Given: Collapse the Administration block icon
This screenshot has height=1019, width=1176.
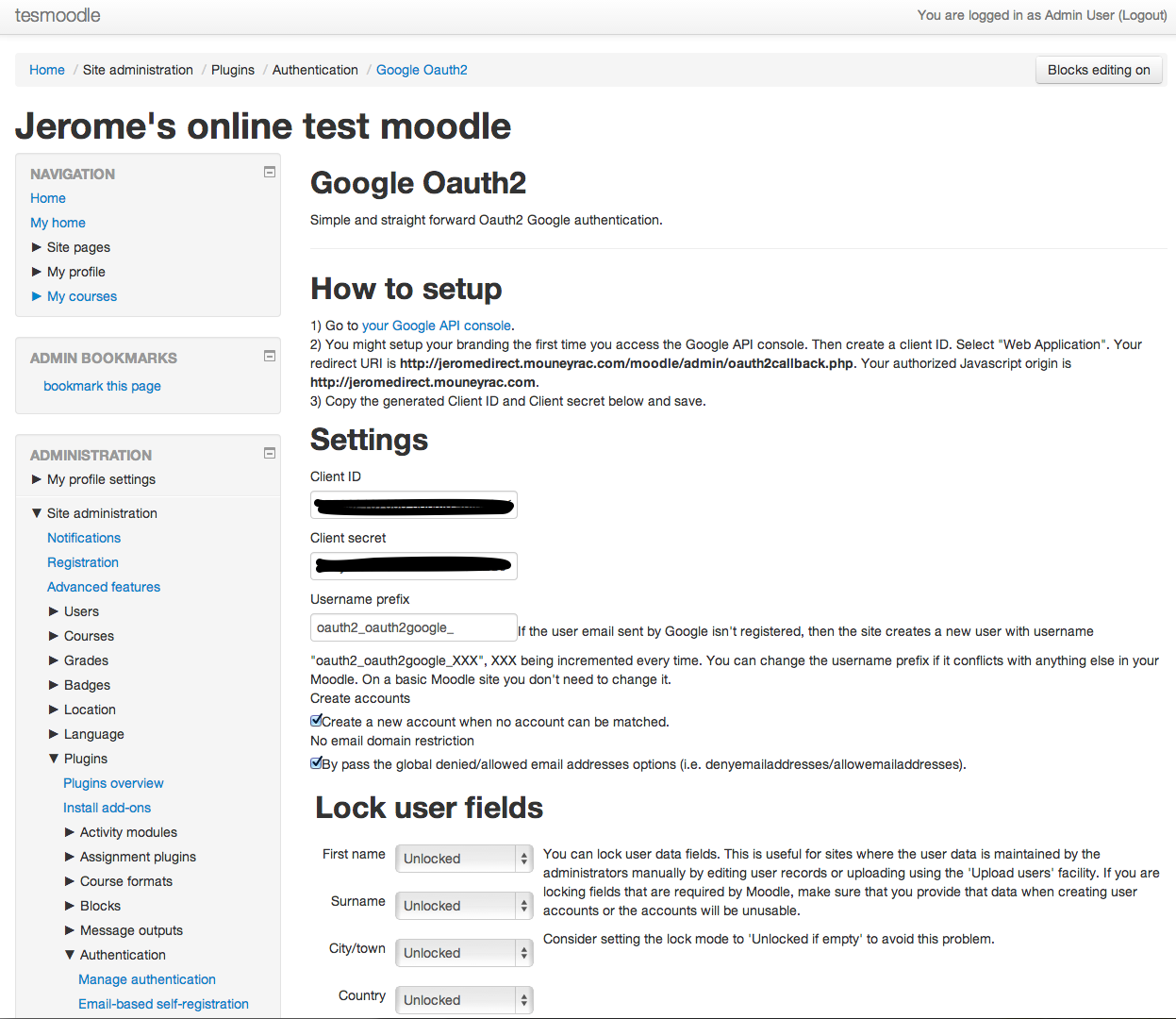Looking at the screenshot, I should (x=270, y=453).
